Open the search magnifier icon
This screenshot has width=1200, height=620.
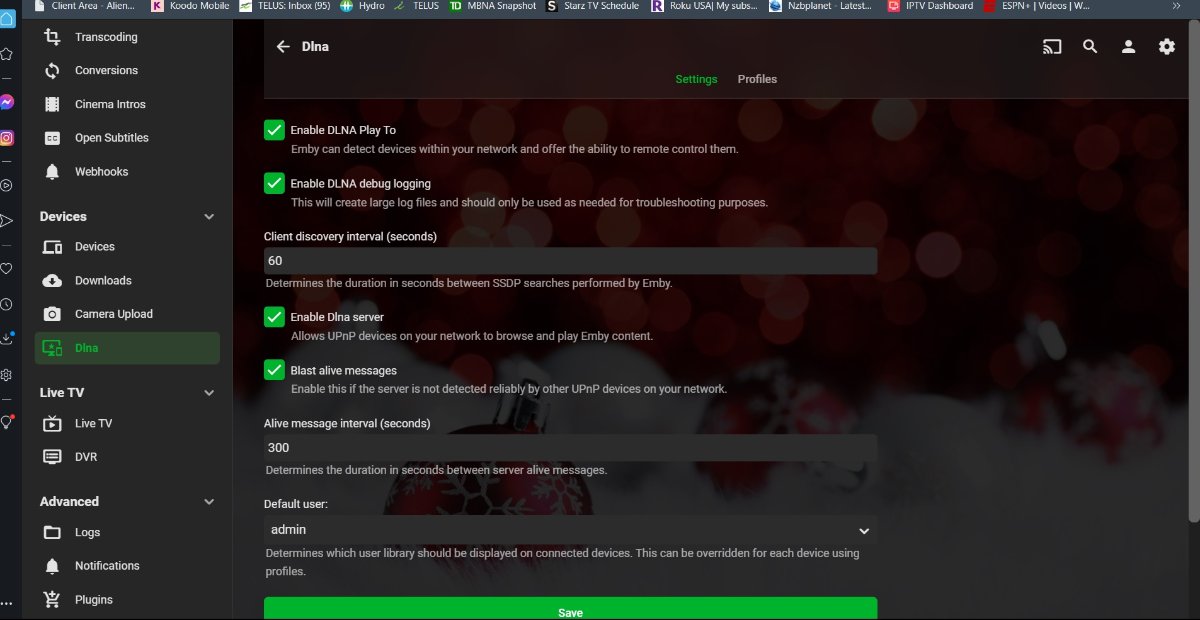click(x=1090, y=46)
